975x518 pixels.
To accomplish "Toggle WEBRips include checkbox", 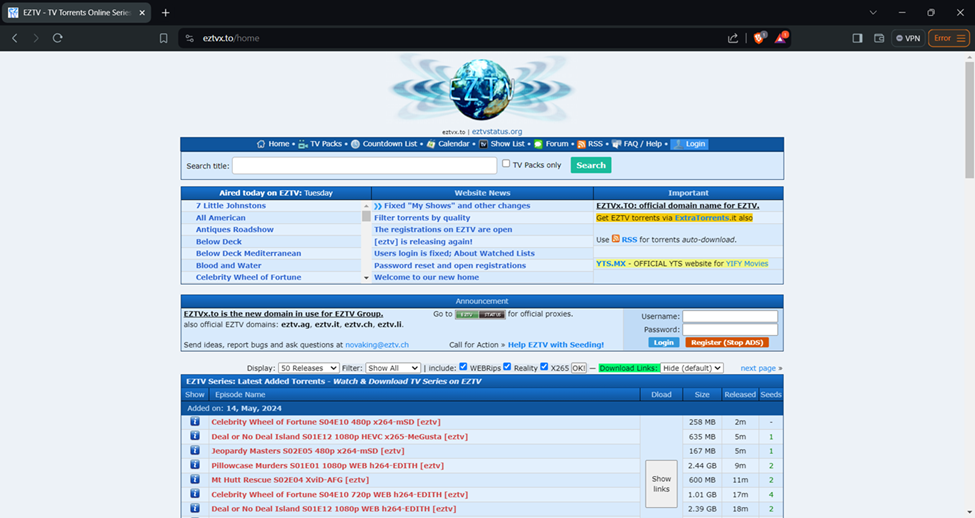I will click(463, 367).
